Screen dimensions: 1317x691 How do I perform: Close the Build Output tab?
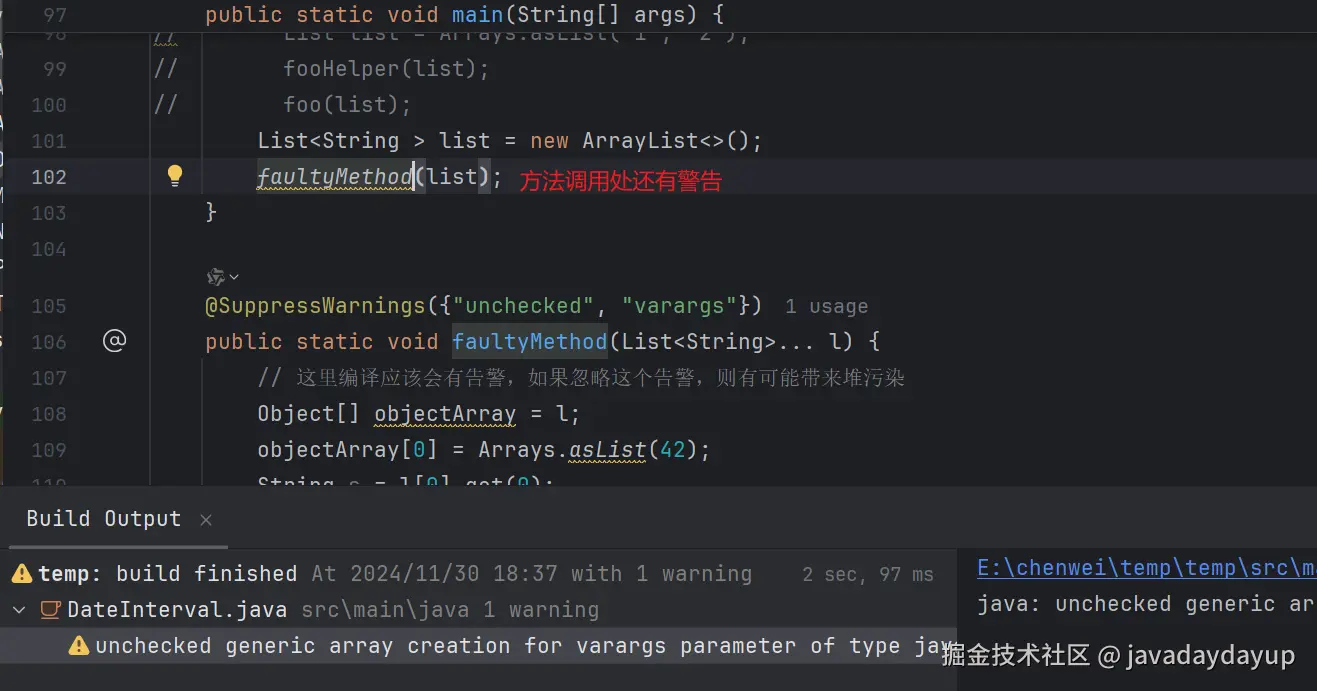(x=206, y=520)
